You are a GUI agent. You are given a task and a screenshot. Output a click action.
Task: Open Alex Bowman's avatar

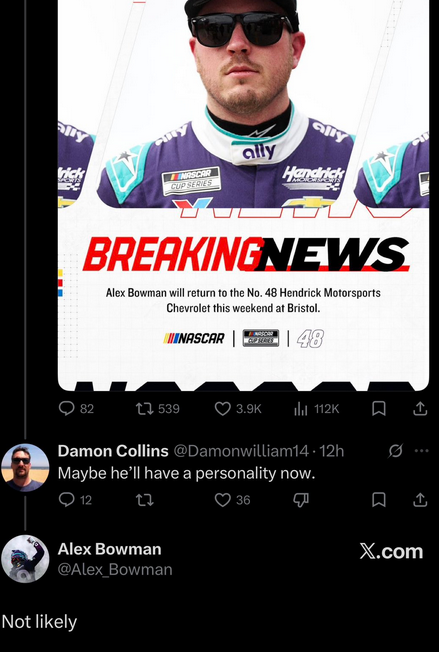(25, 559)
